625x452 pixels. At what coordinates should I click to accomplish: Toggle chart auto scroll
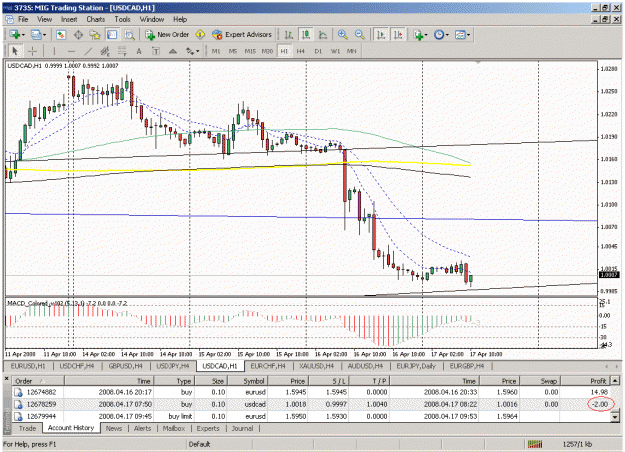(381, 35)
